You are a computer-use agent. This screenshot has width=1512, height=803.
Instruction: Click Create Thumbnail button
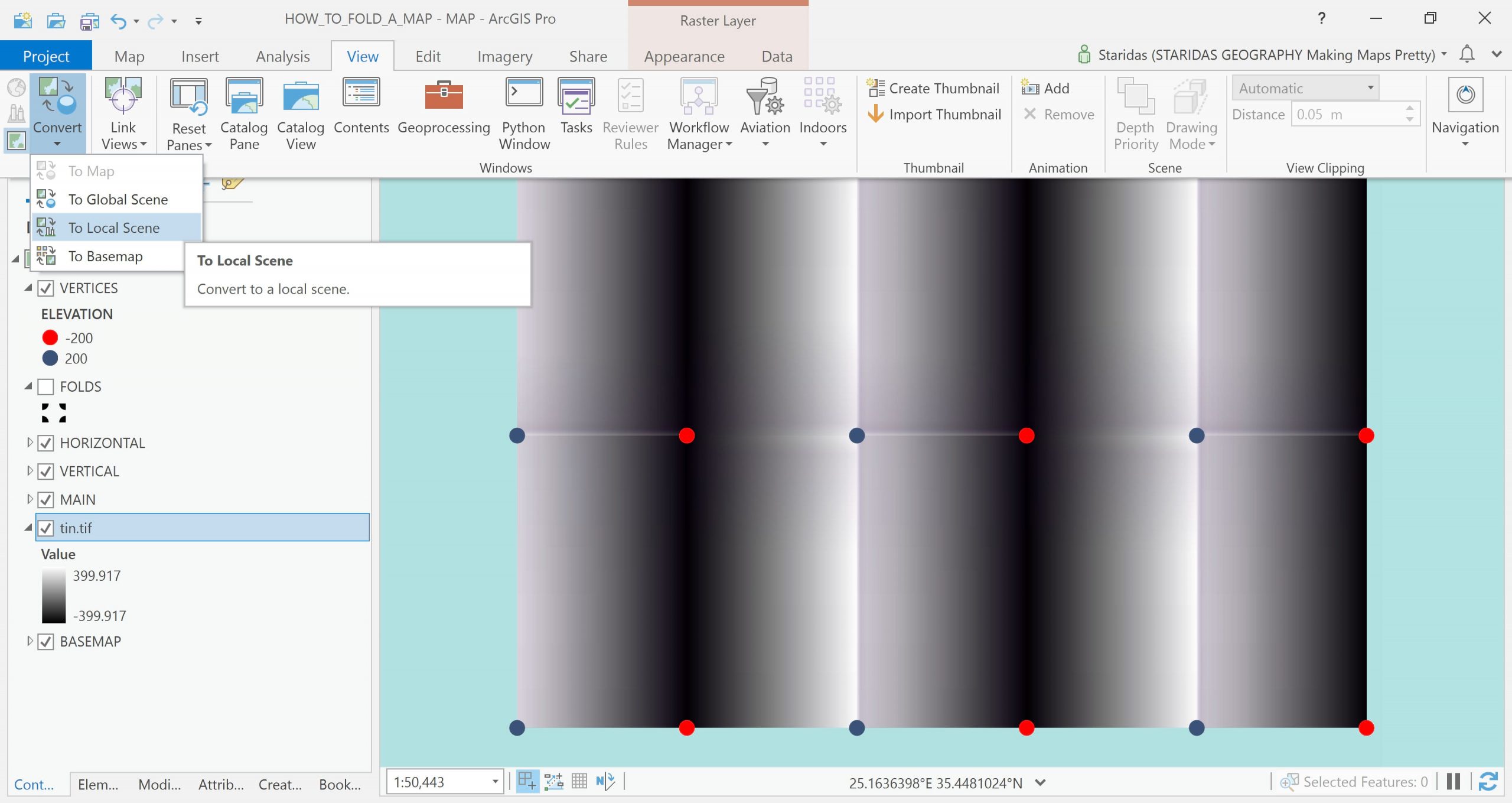[933, 88]
